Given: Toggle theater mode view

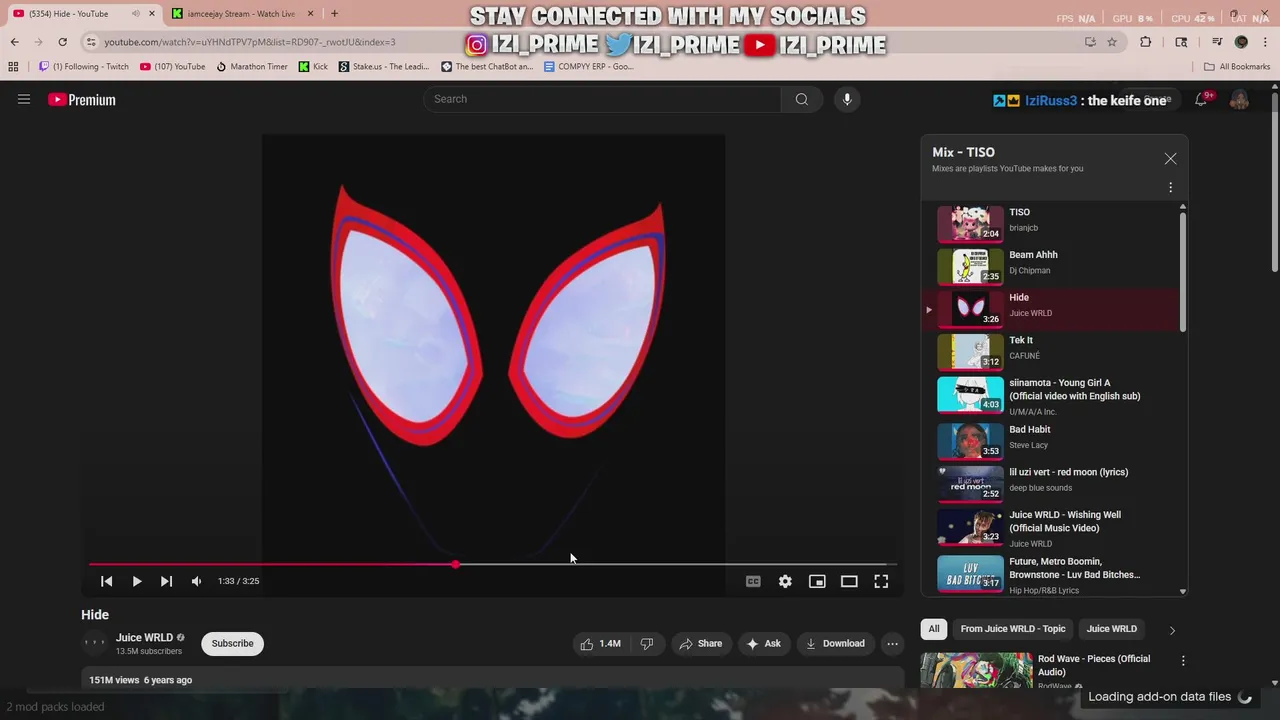Looking at the screenshot, I should point(849,581).
